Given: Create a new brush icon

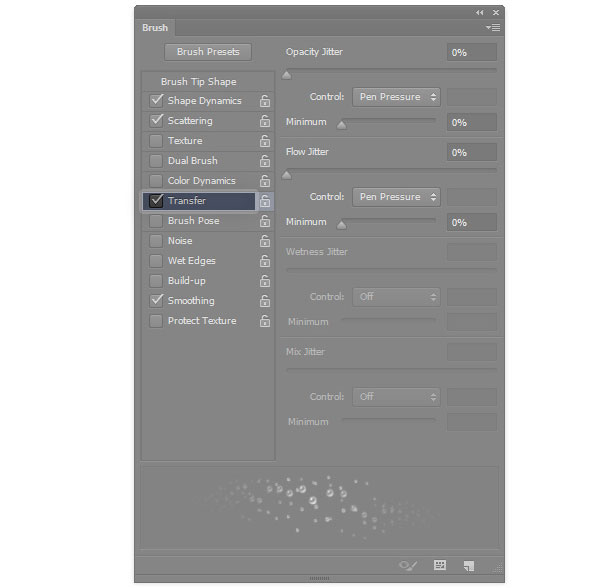Looking at the screenshot, I should (469, 566).
